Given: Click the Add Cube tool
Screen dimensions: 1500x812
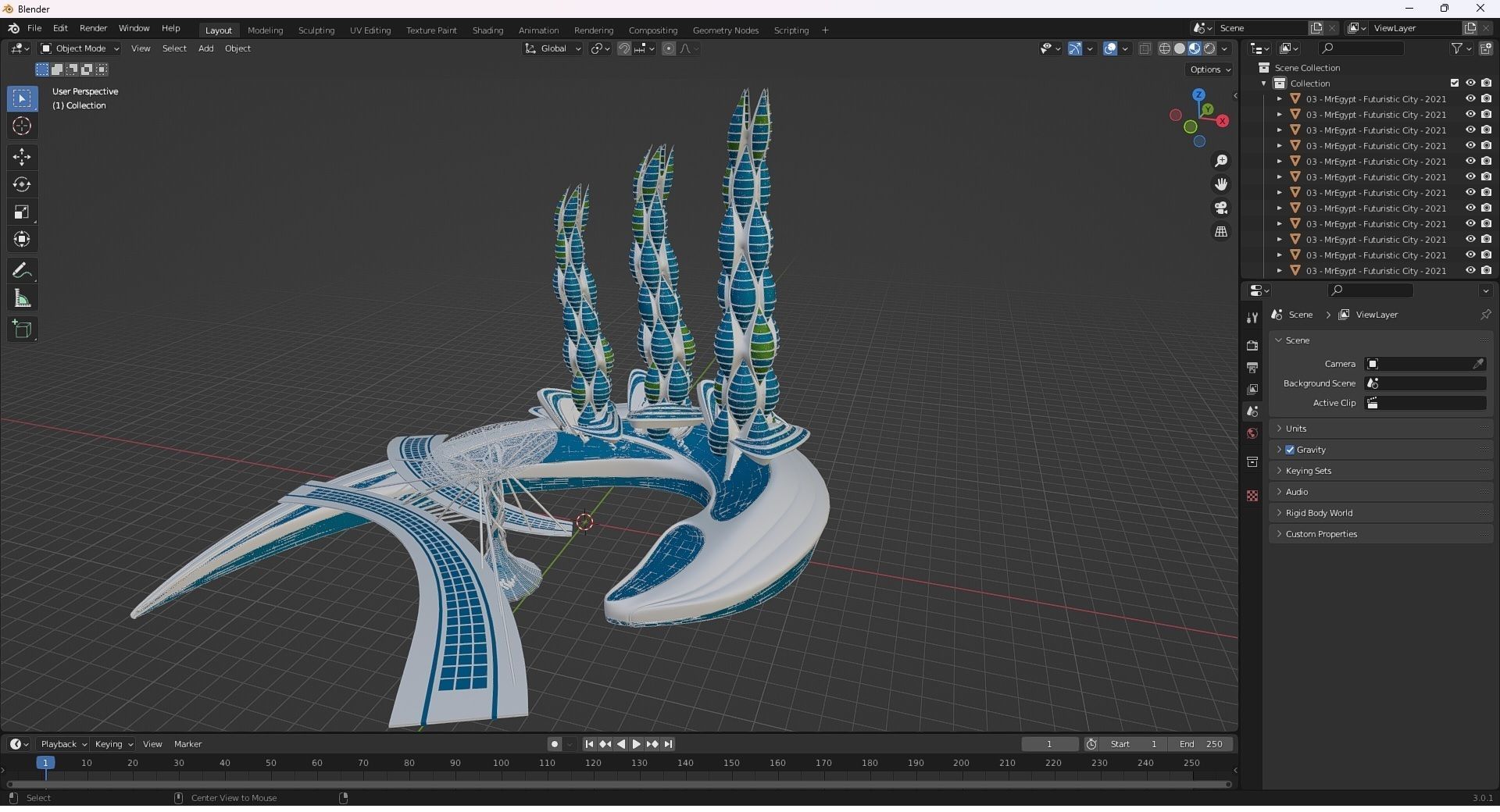Looking at the screenshot, I should 22,329.
